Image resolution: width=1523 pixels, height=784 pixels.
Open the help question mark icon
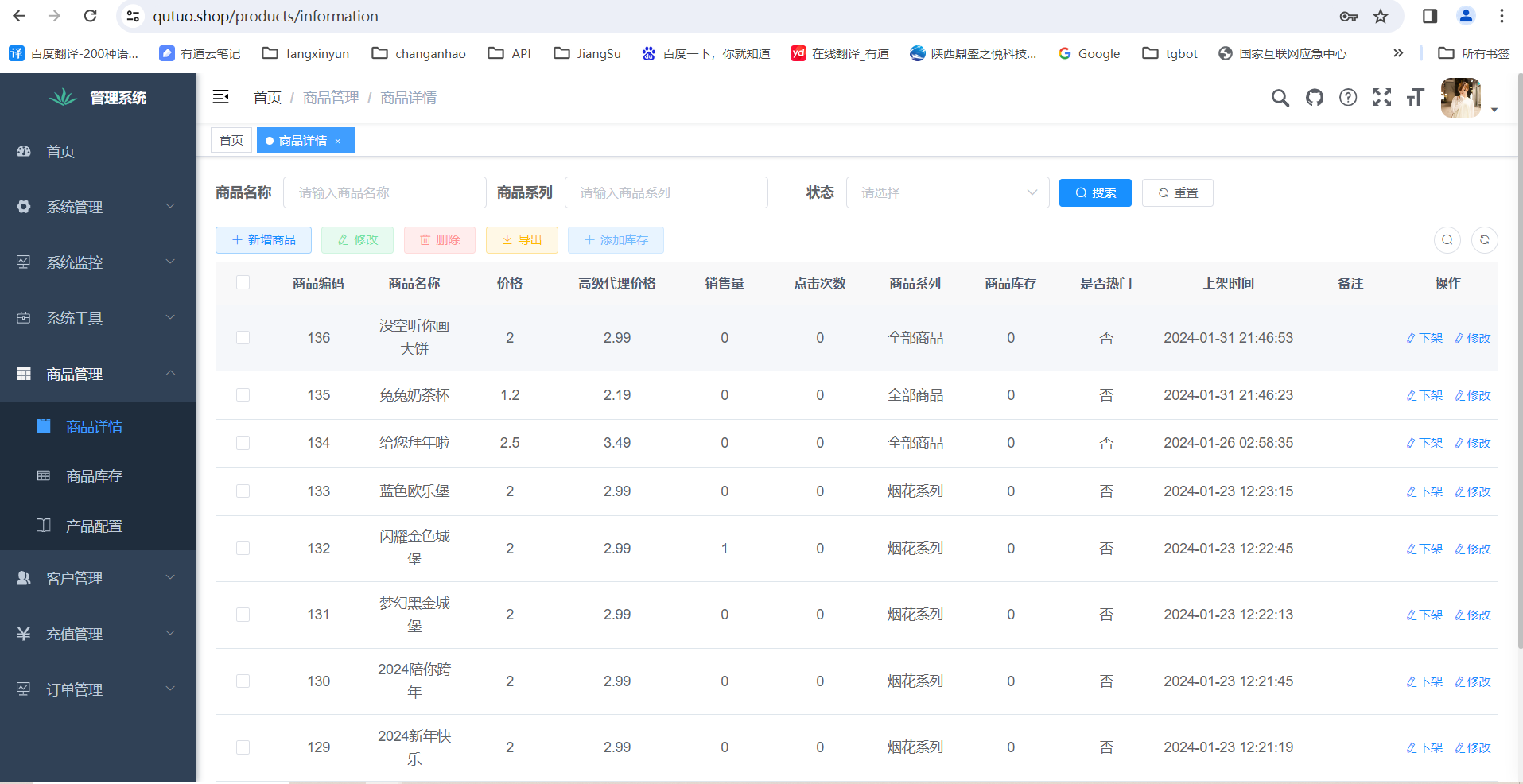point(1348,98)
